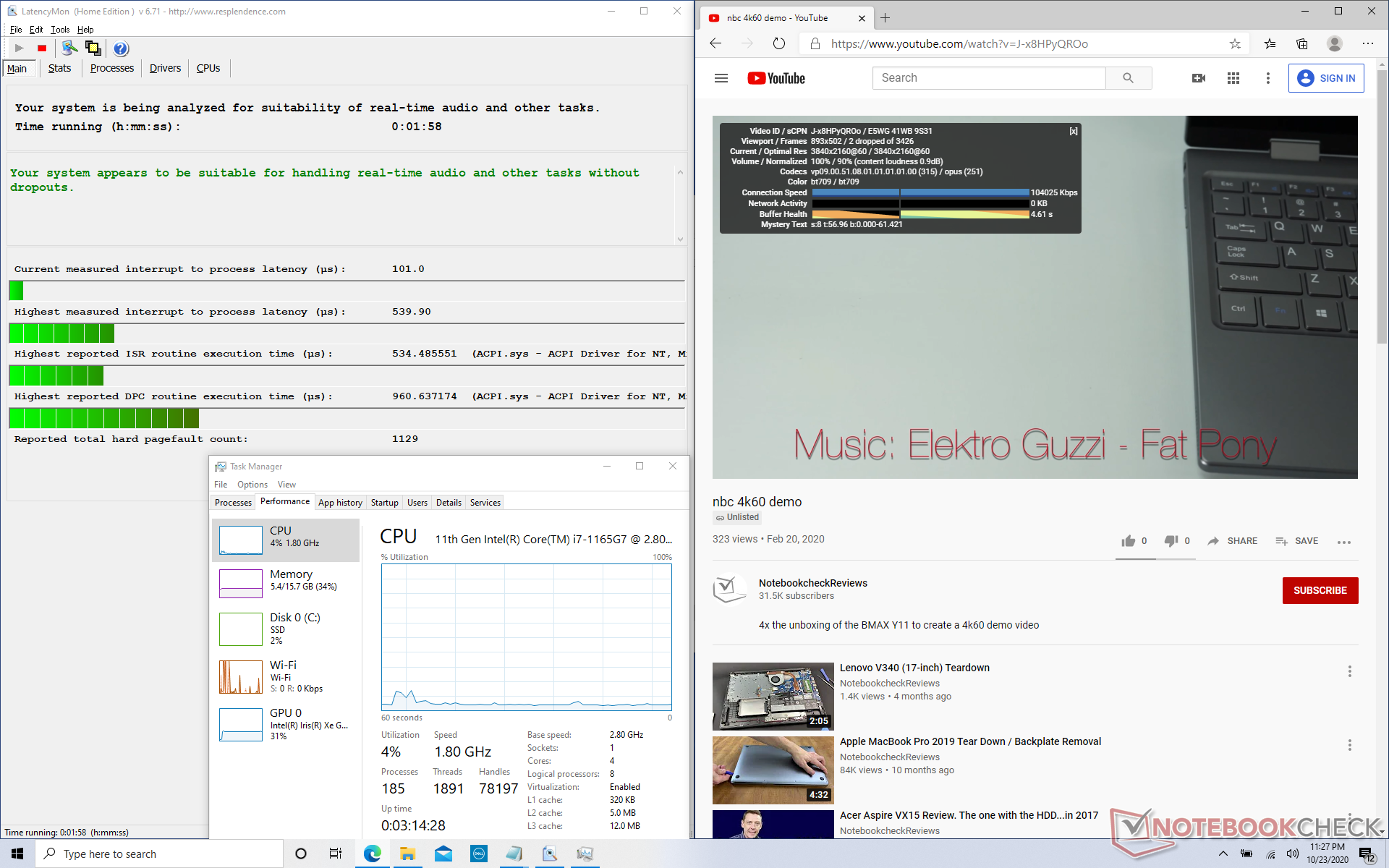
Task: Open Edge collections icon
Action: pos(1302,43)
